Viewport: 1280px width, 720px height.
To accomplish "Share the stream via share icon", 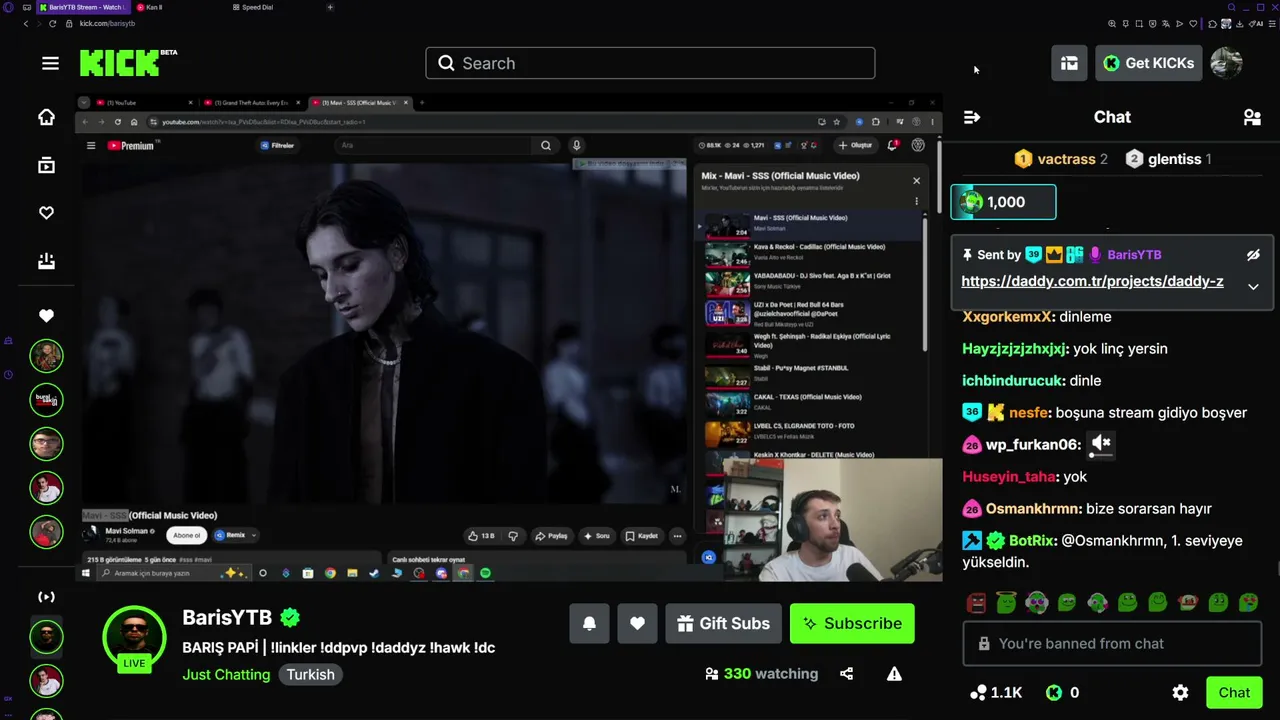I will pos(847,674).
